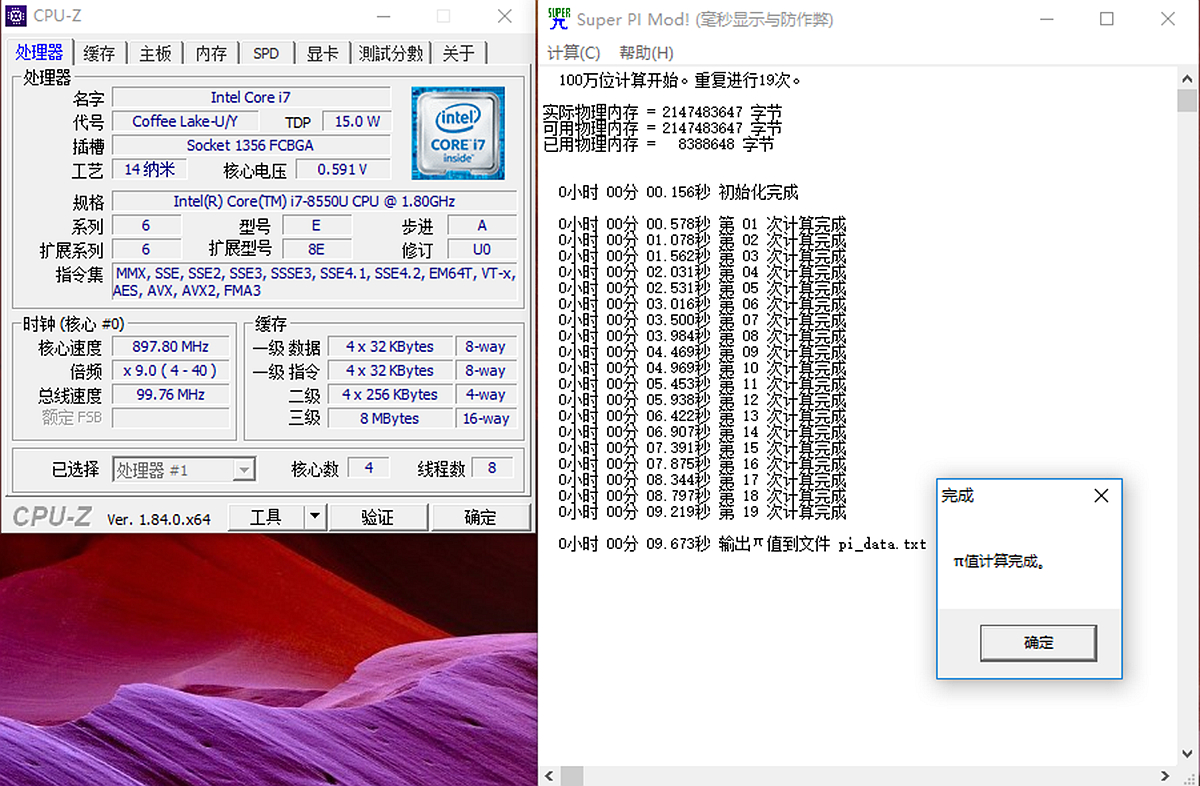Screen dimensions: 1200x786
Task: Click 确定 at the bottom of CPU-Z
Action: click(x=479, y=517)
